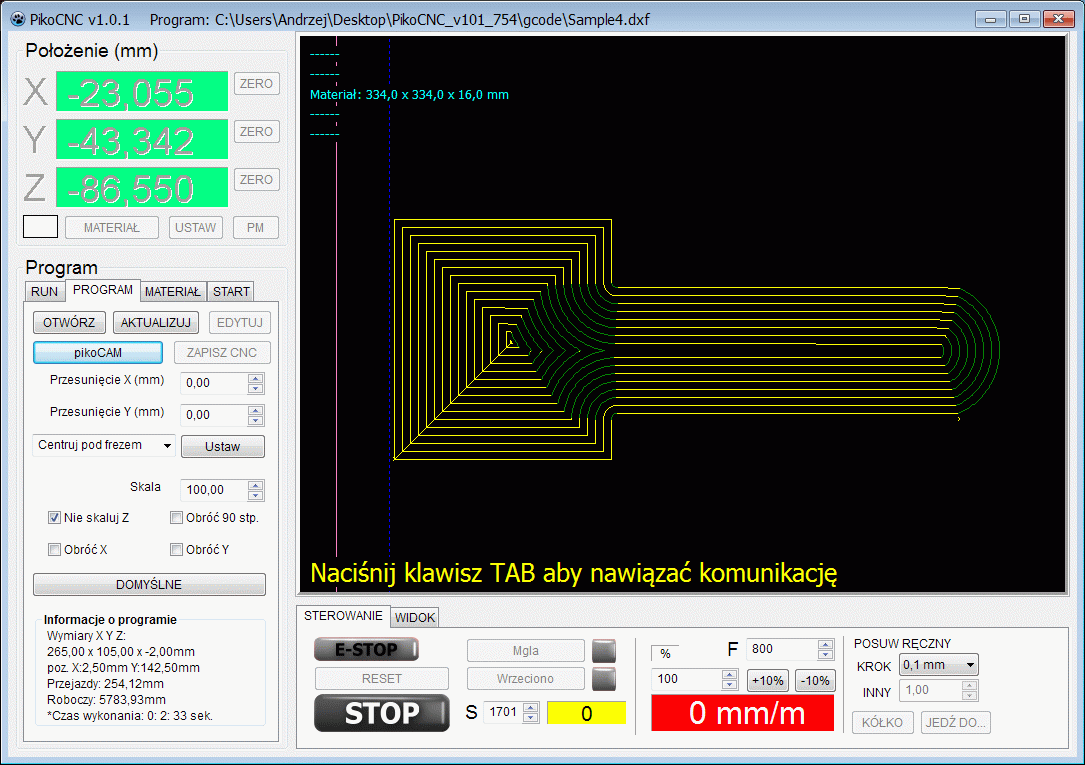Toggle the Wrzeciono spindle button
Image resolution: width=1085 pixels, height=765 pixels.
(x=526, y=679)
